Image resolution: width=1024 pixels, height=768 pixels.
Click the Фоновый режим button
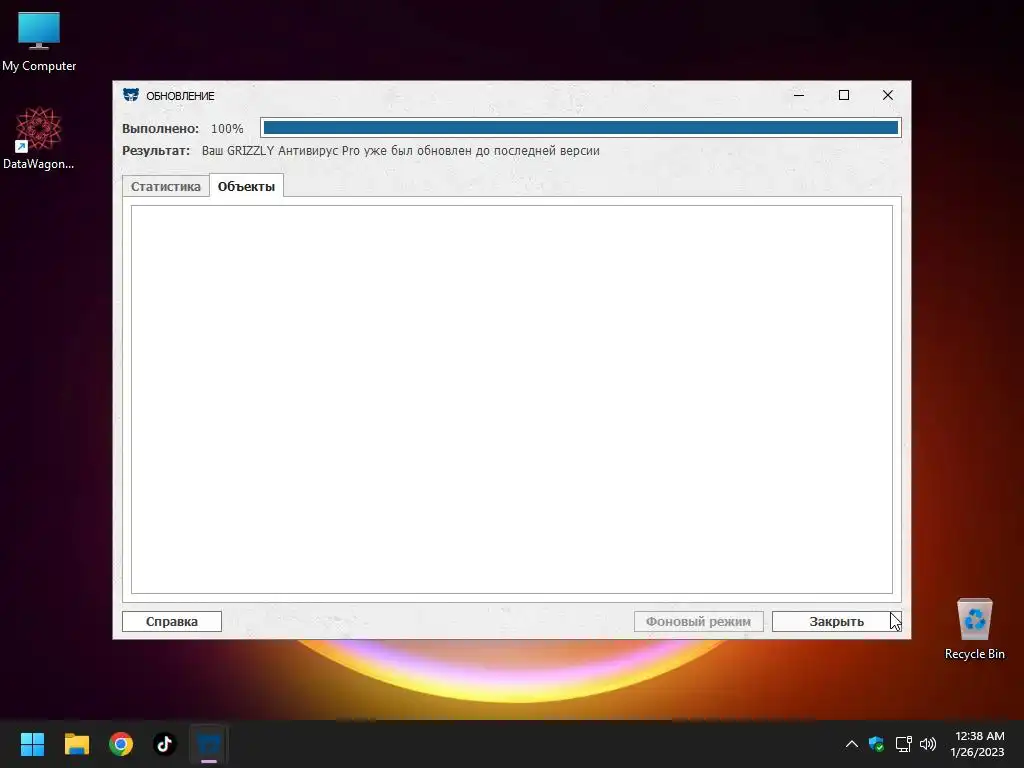[698, 621]
